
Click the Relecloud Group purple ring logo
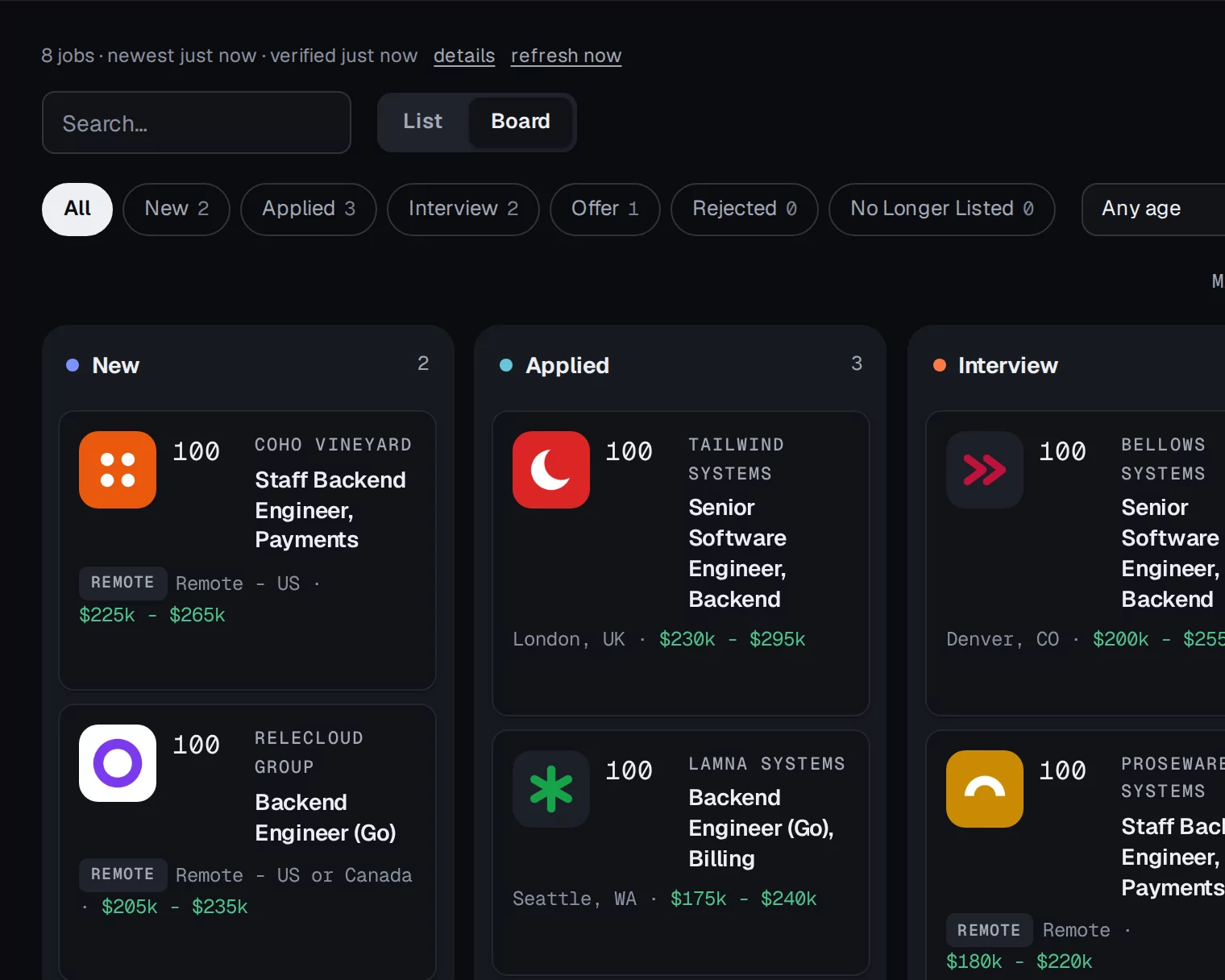click(x=118, y=763)
